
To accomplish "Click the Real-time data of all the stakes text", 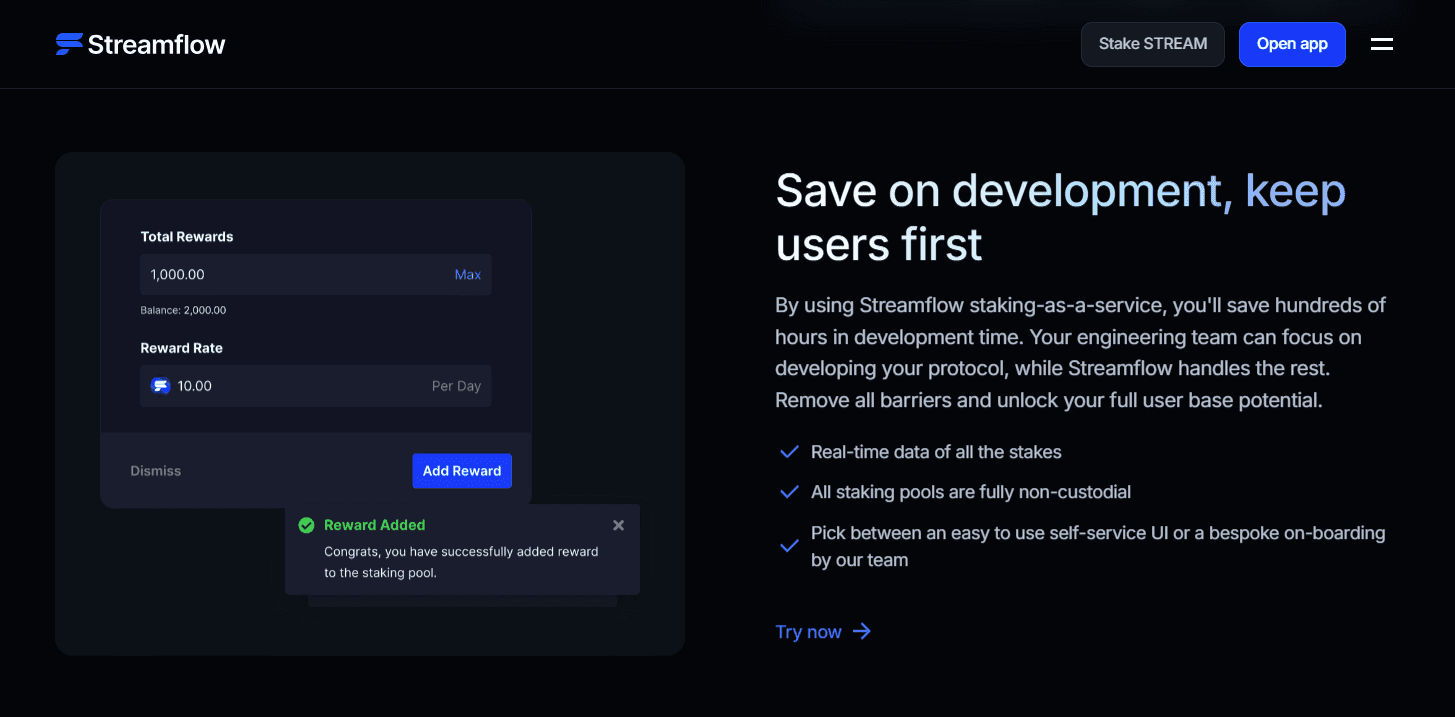I will tap(936, 452).
